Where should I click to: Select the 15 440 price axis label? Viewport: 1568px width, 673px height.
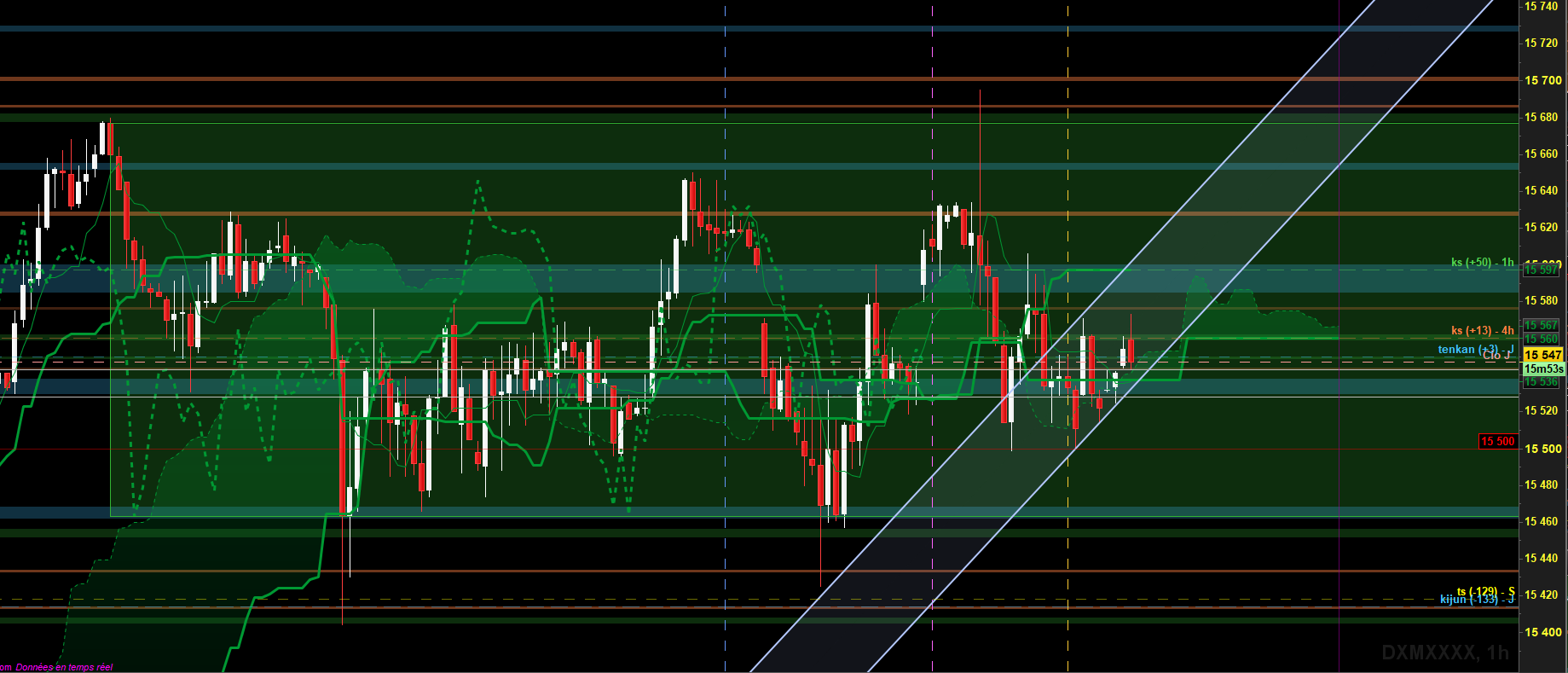[1542, 558]
